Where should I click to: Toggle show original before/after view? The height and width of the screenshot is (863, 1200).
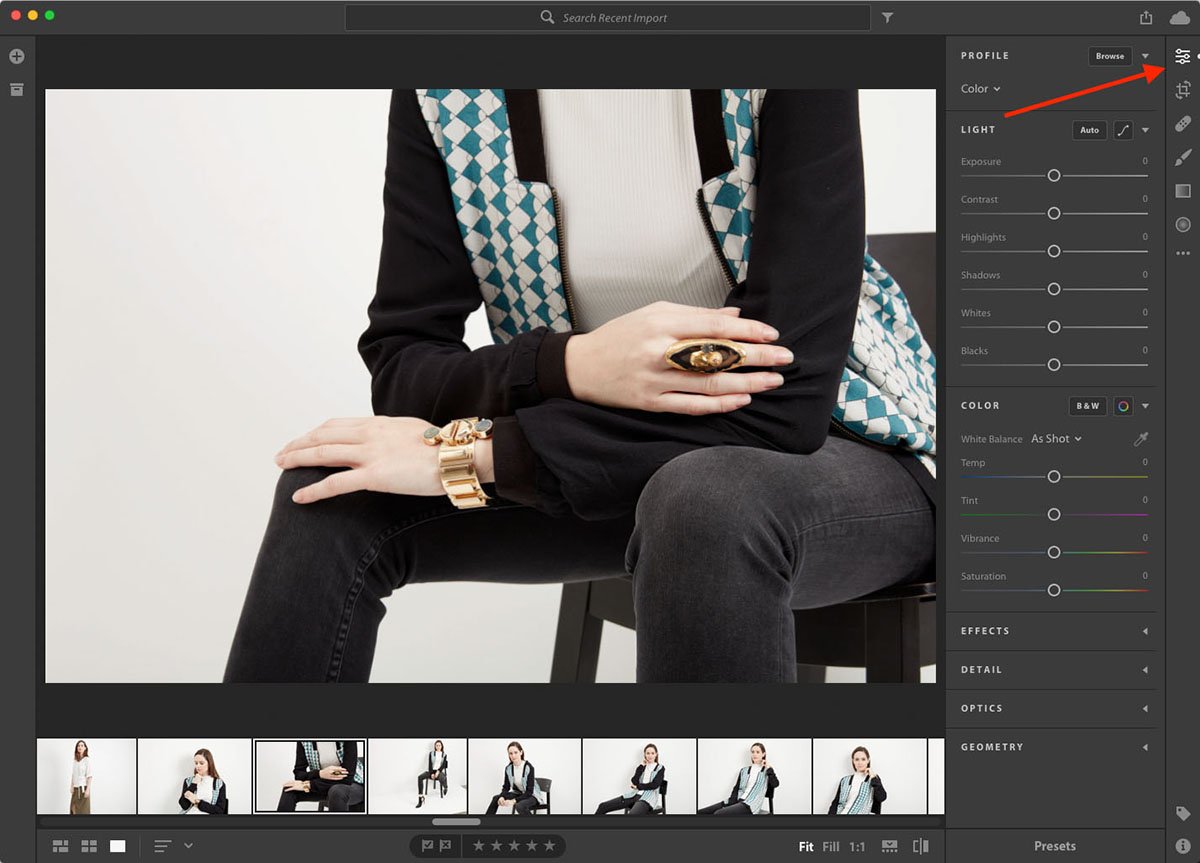[920, 846]
